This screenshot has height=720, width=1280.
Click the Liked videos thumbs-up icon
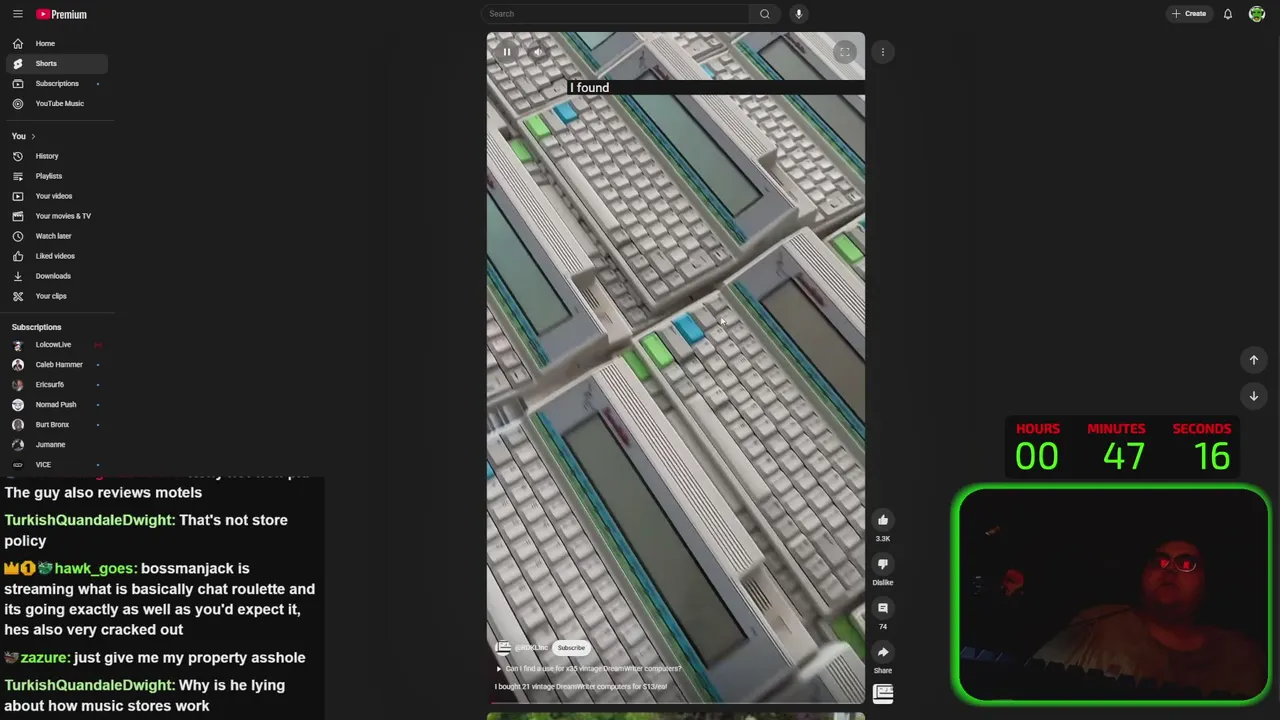pyautogui.click(x=17, y=256)
